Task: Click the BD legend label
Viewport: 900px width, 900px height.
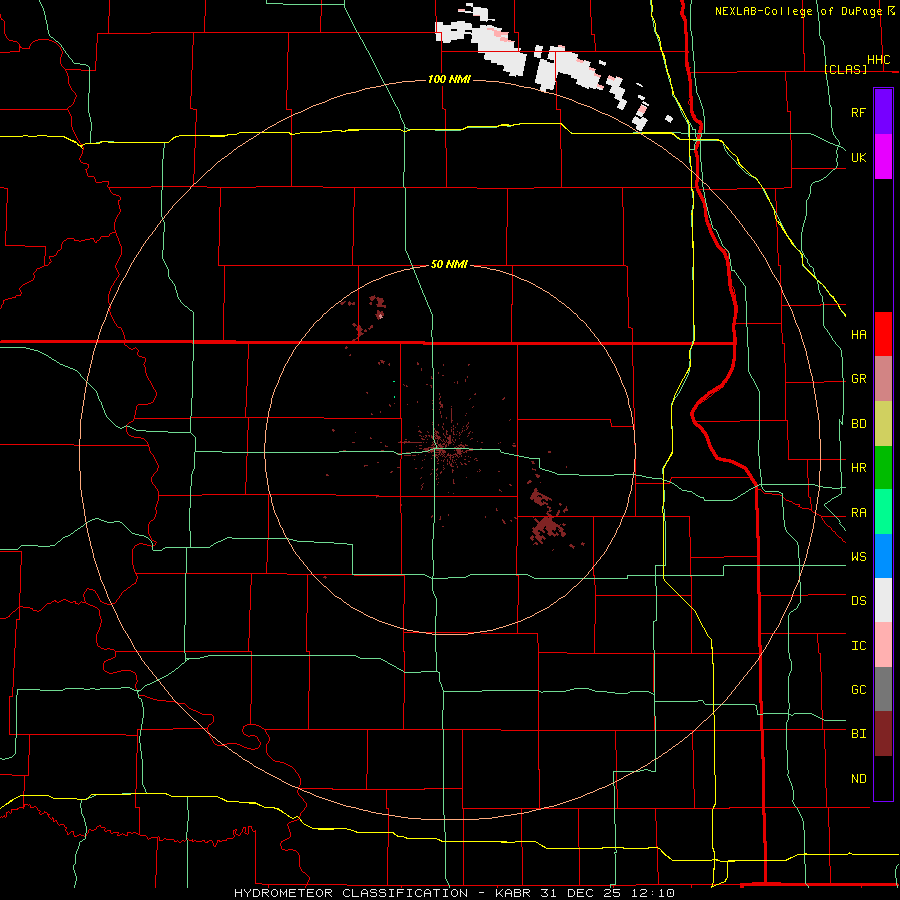Action: point(858,424)
